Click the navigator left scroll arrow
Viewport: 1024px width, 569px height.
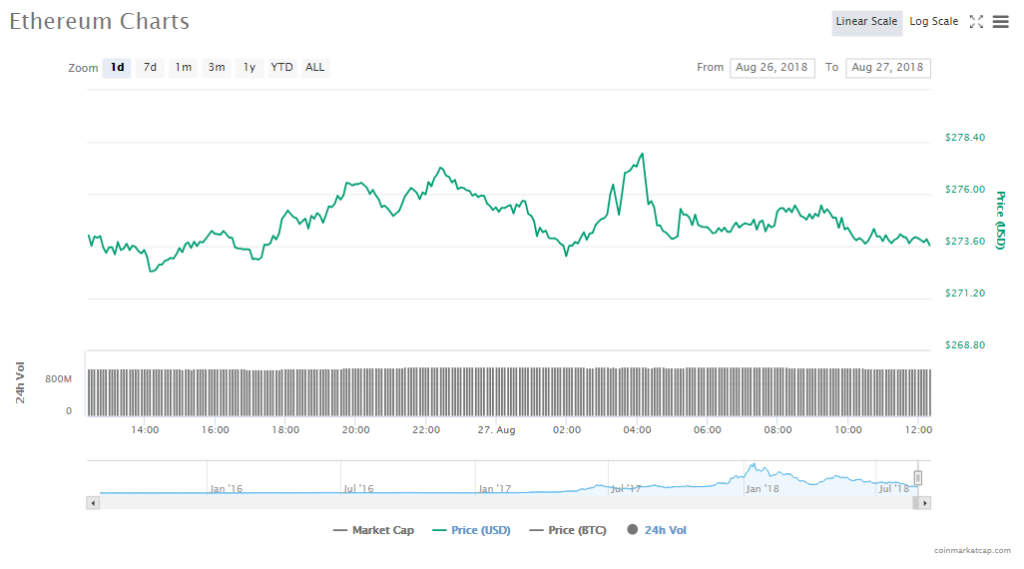94,503
